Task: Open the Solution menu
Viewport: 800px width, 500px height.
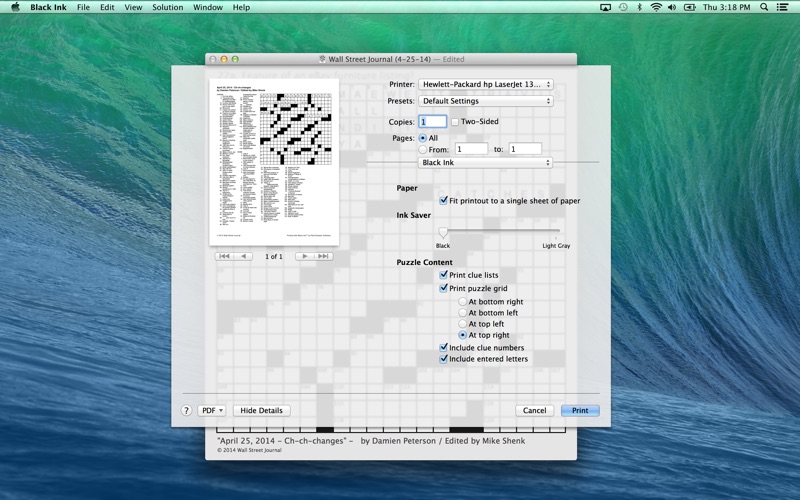Action: pyautogui.click(x=167, y=7)
